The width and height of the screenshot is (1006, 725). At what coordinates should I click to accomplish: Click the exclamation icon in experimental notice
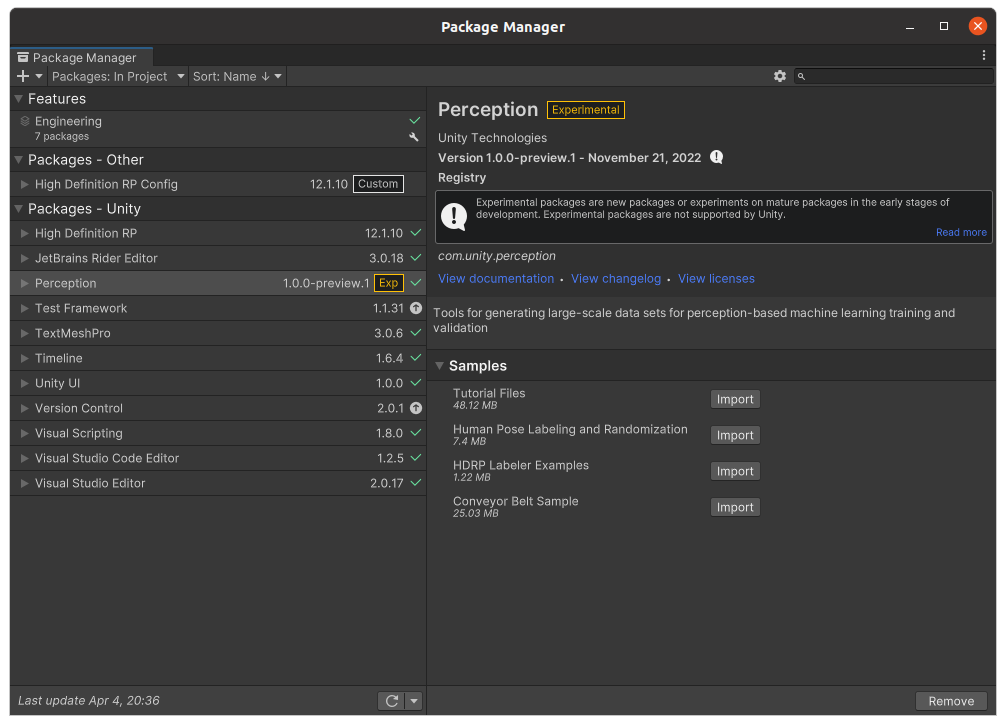coord(454,216)
